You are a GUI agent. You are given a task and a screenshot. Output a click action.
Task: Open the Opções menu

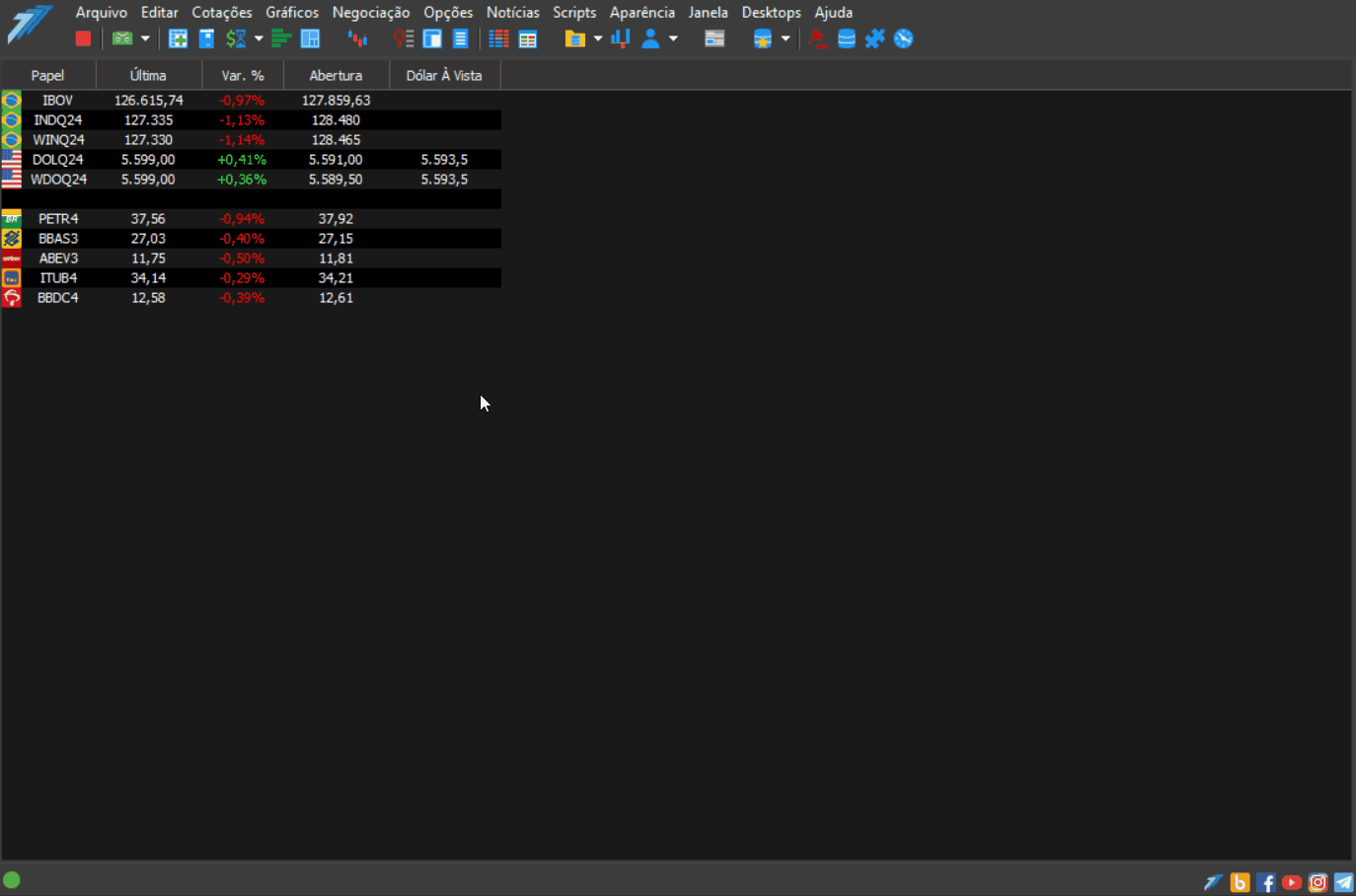point(448,12)
